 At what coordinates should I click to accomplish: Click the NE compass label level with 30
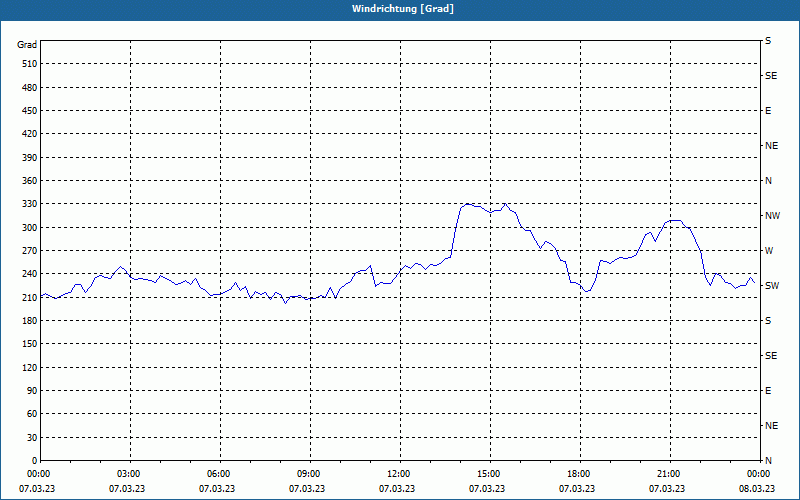coord(771,426)
